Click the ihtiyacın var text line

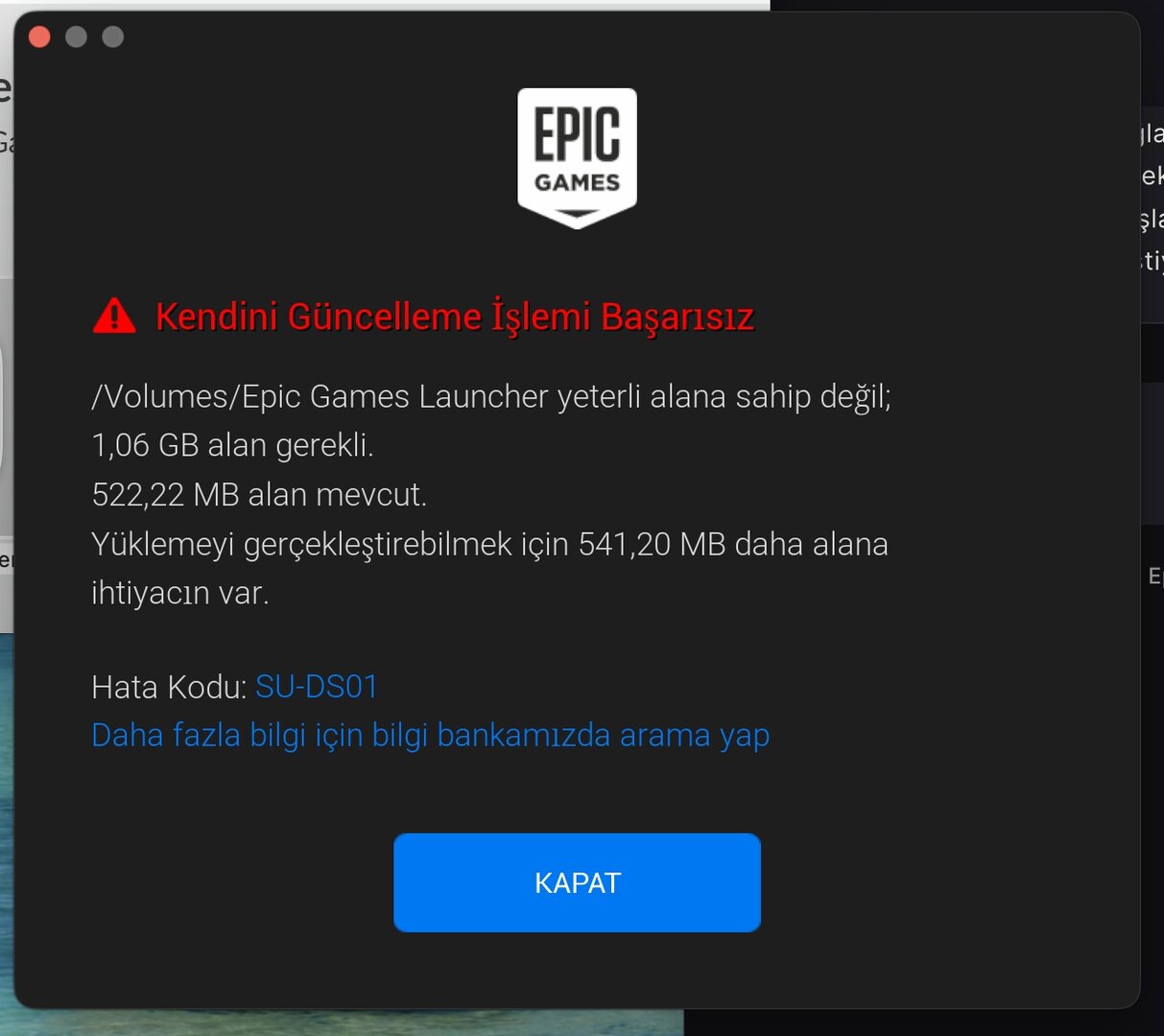(x=180, y=593)
